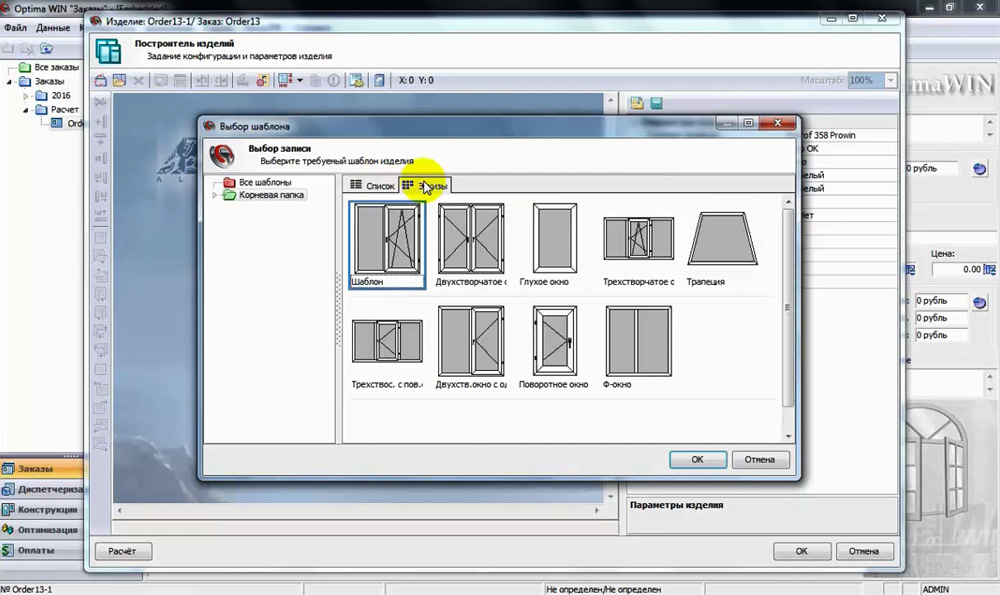Open the Данные menu
The height and width of the screenshot is (595, 1000).
tap(53, 27)
